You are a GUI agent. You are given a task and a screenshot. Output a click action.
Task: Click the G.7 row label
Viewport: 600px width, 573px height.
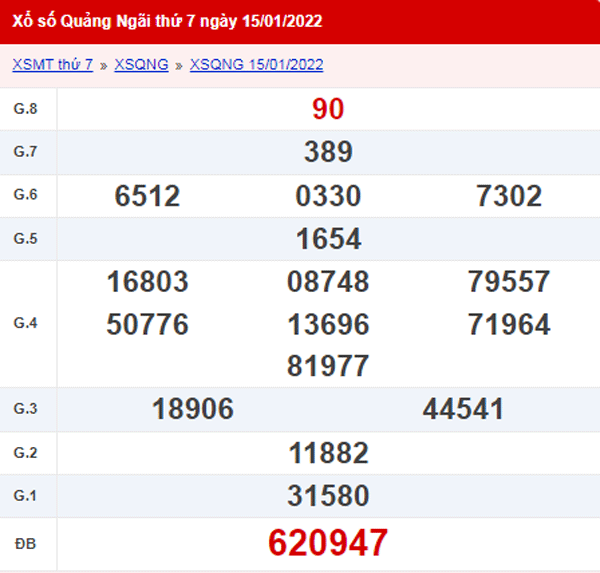26,152
